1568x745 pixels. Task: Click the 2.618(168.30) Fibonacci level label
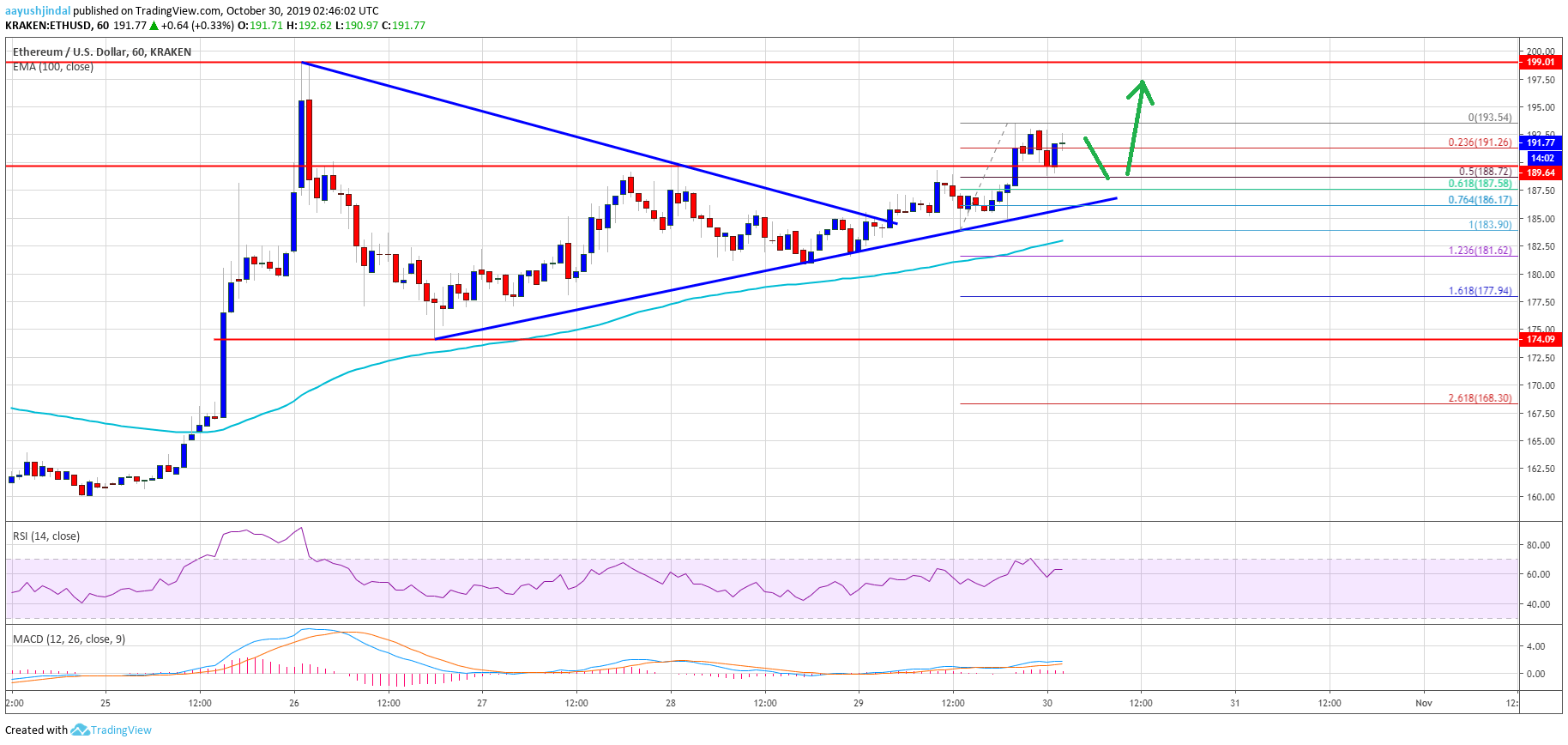tap(1481, 398)
